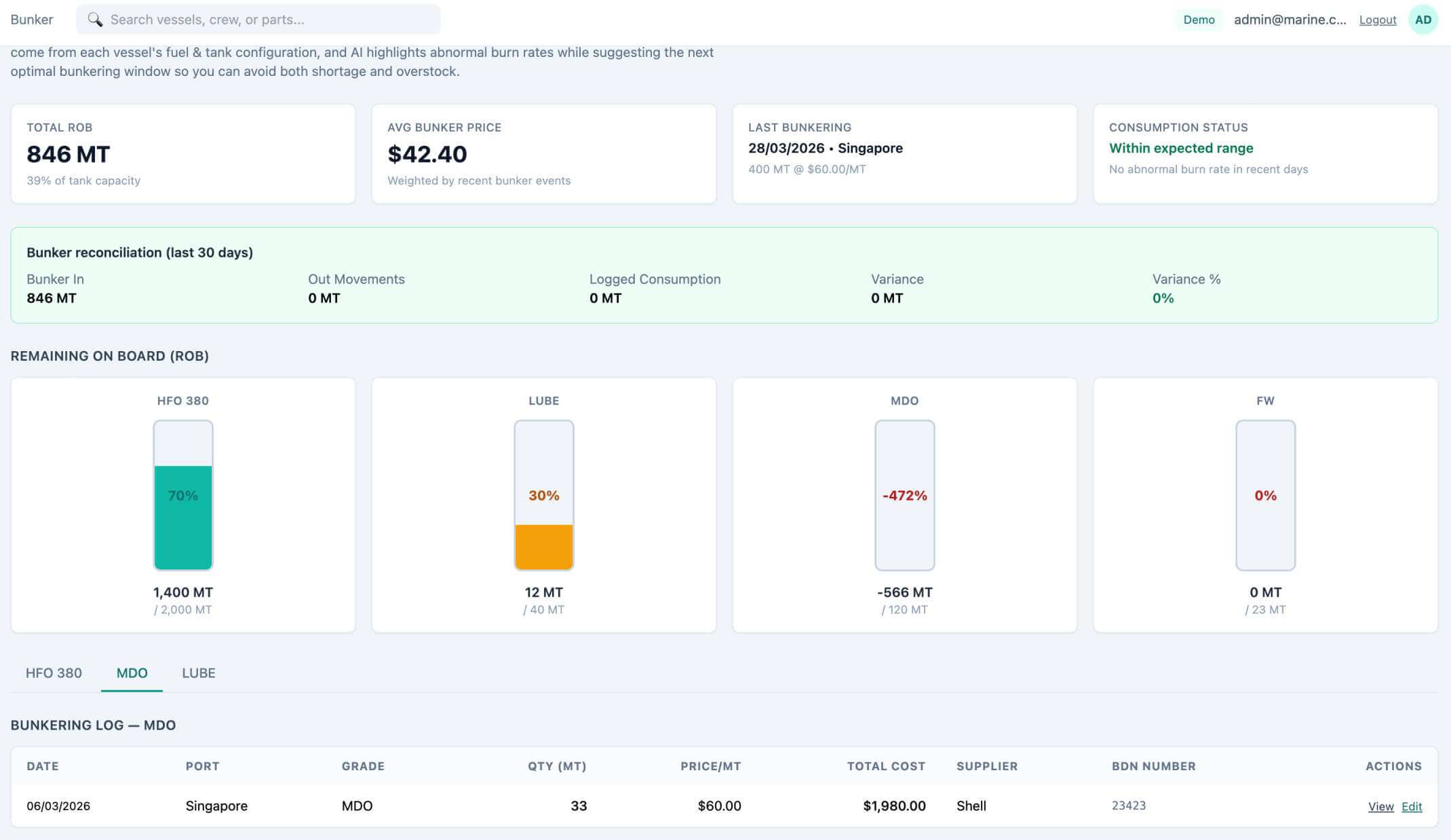Switch to the HFO 380 log tab
1451x840 pixels.
click(x=54, y=673)
